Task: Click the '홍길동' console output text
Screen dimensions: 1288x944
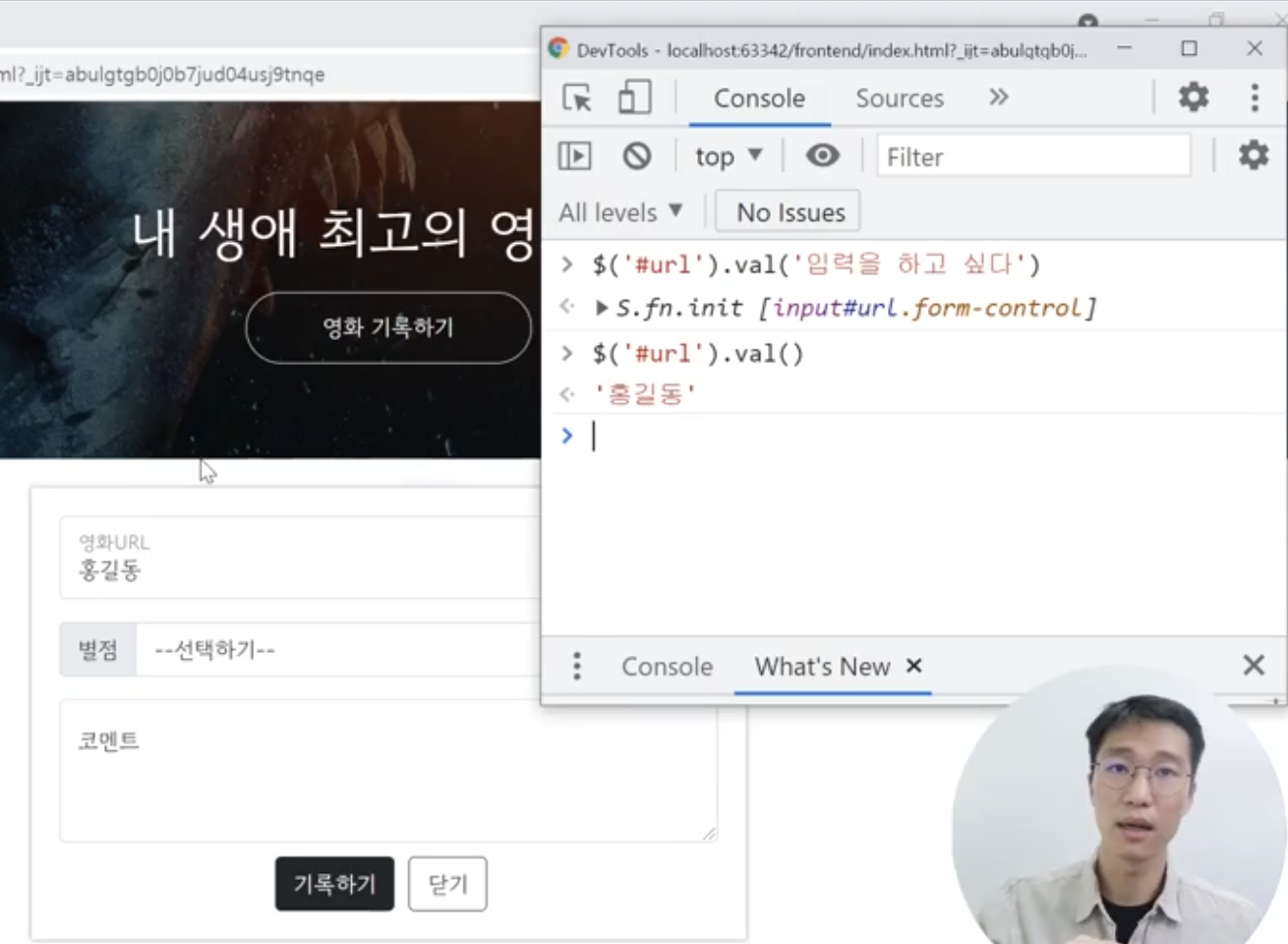Action: pyautogui.click(x=646, y=394)
